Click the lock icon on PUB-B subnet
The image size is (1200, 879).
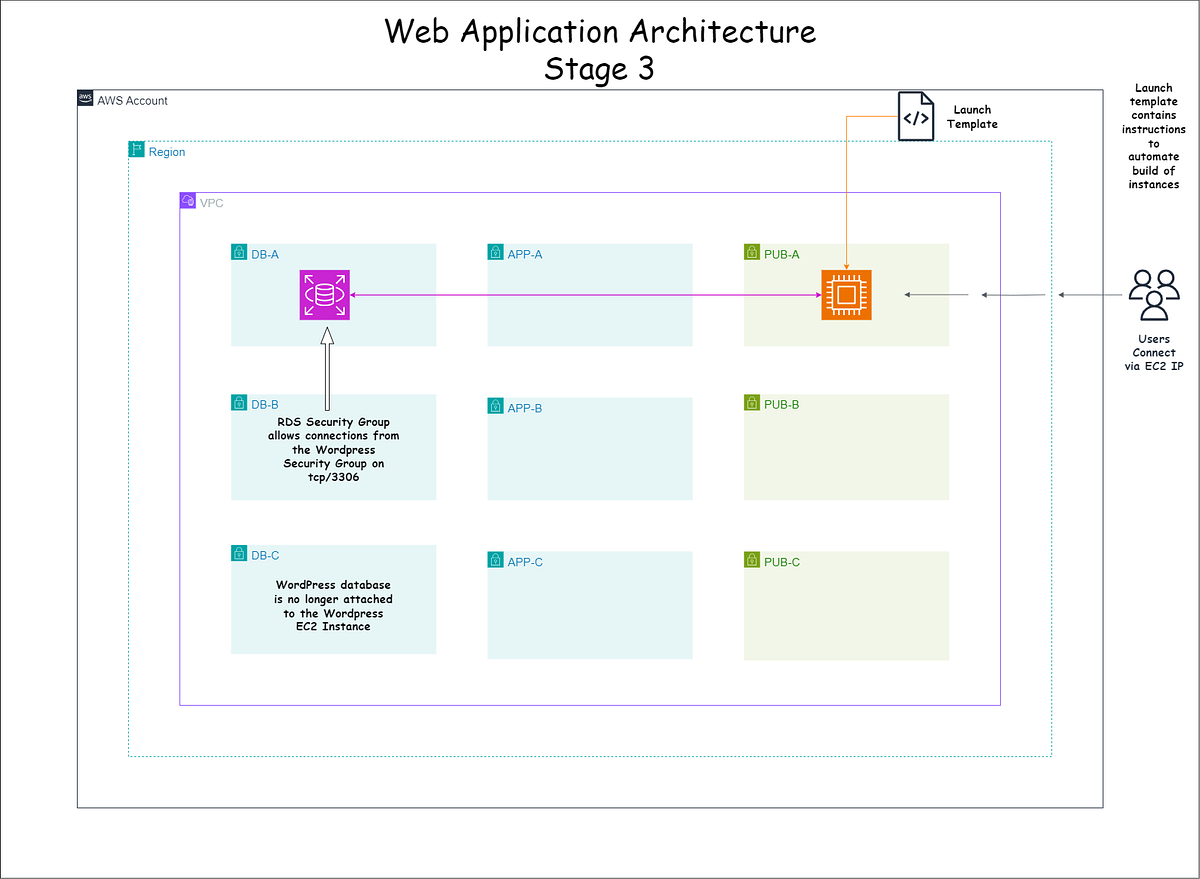751,400
